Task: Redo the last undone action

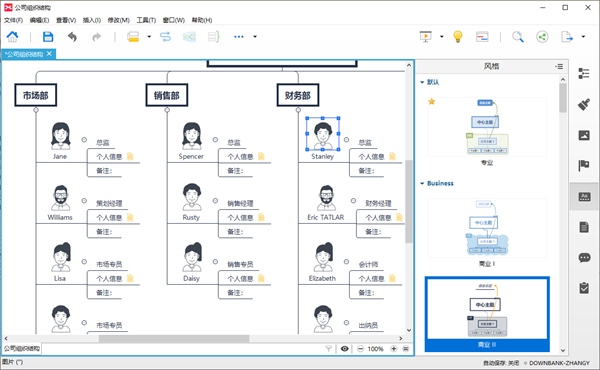Action: click(96, 37)
